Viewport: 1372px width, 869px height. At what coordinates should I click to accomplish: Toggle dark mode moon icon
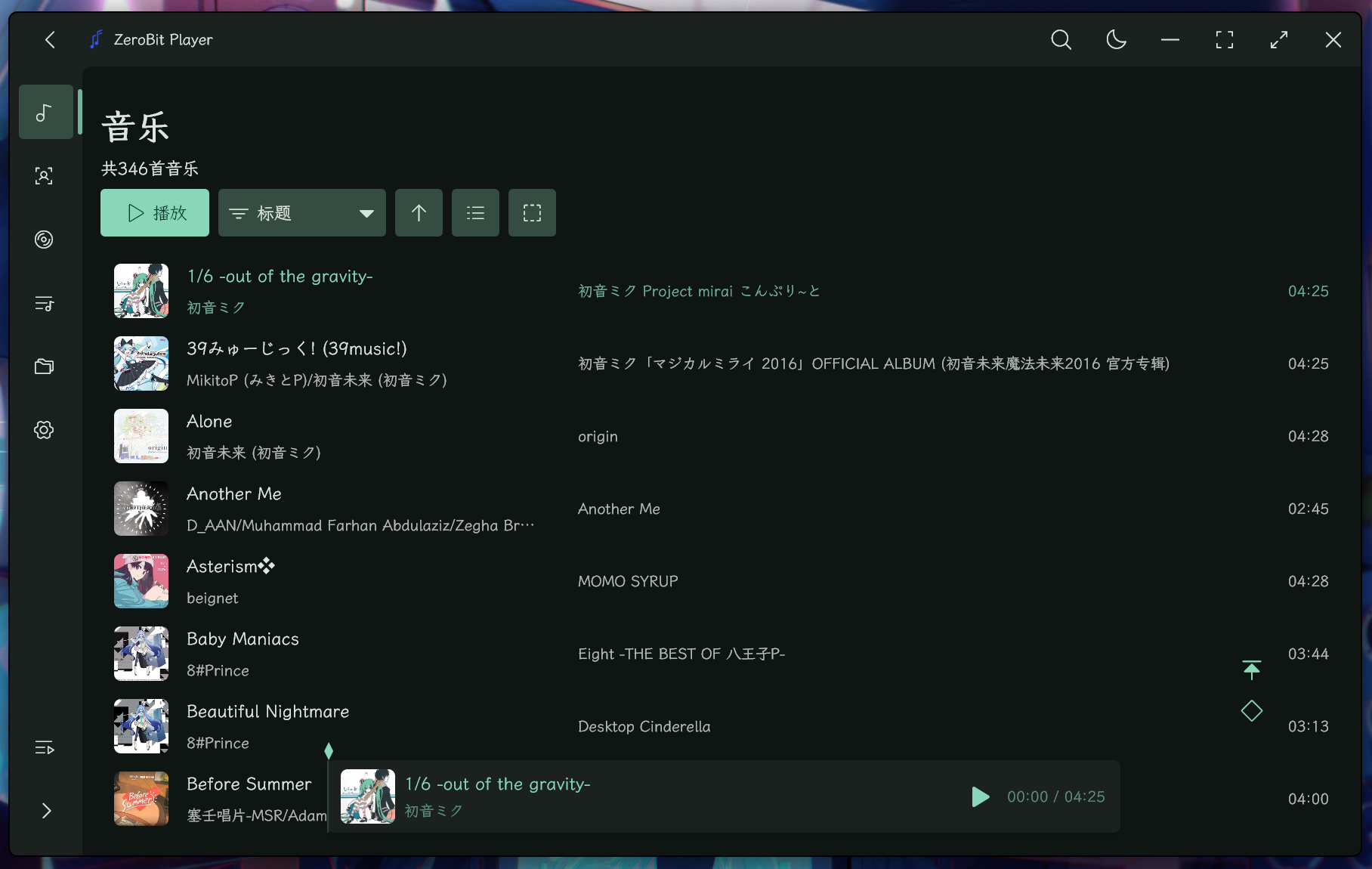1116,40
